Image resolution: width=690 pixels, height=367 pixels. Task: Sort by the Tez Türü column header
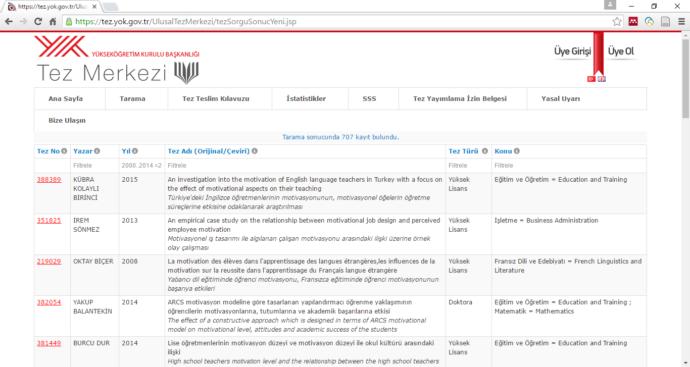click(463, 151)
